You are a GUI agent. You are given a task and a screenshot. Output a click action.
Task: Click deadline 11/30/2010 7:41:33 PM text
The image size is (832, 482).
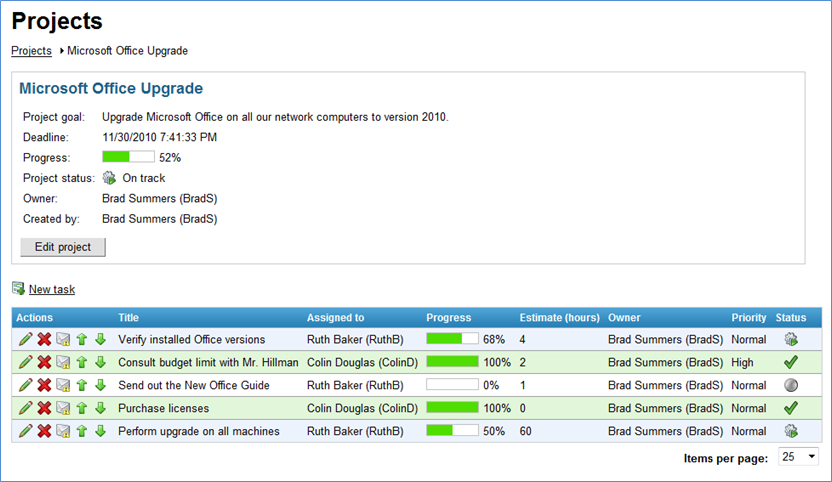point(160,137)
